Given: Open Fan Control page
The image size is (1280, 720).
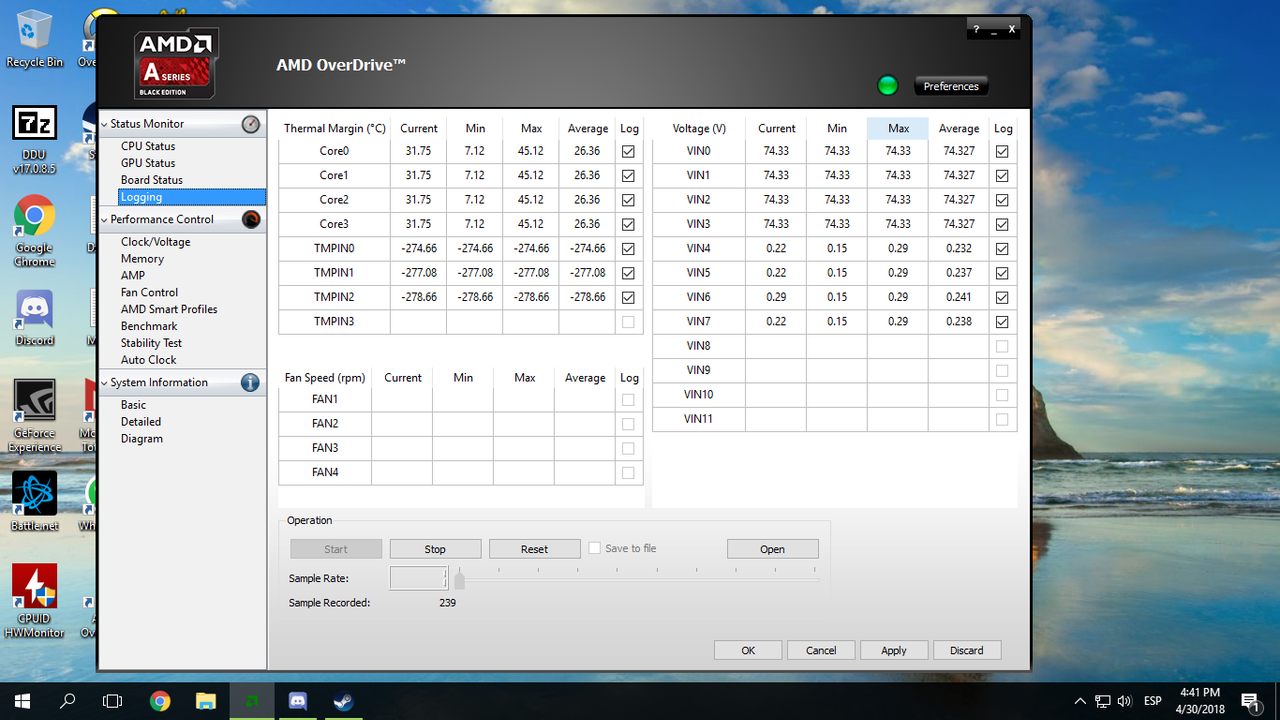Looking at the screenshot, I should (149, 292).
